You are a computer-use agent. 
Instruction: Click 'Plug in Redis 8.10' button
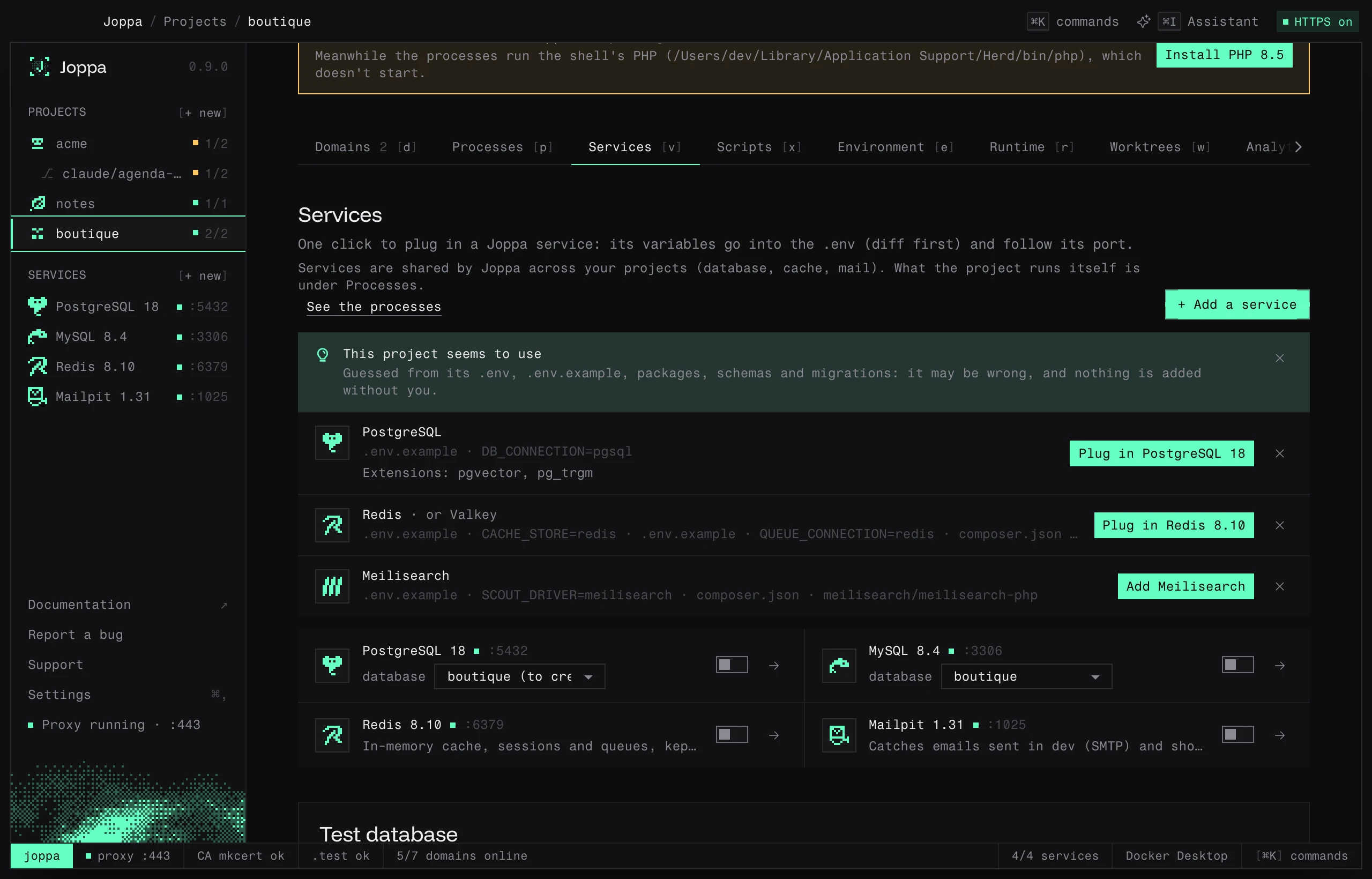click(1173, 525)
